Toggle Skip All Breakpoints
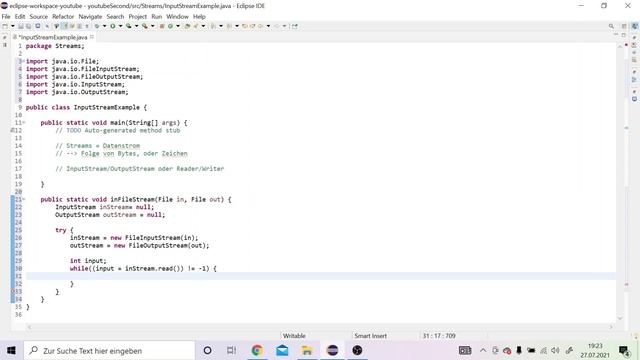 47,26
